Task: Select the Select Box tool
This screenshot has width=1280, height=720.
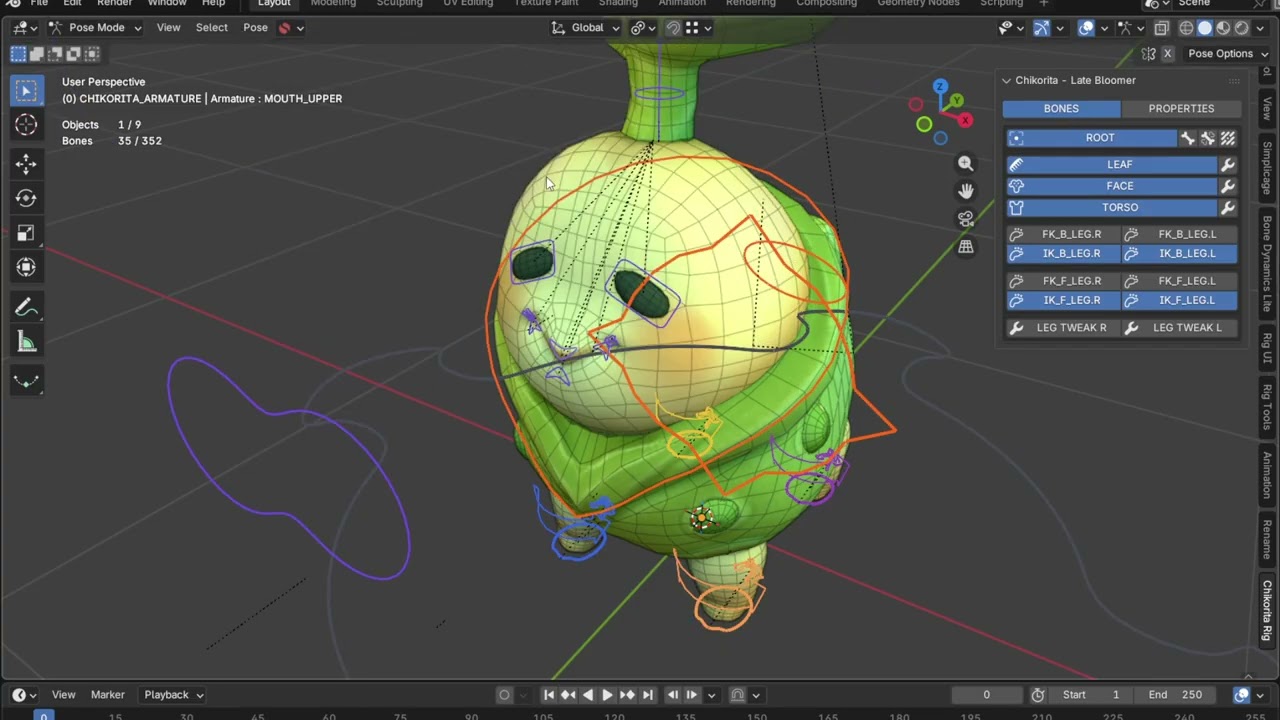Action: click(26, 91)
